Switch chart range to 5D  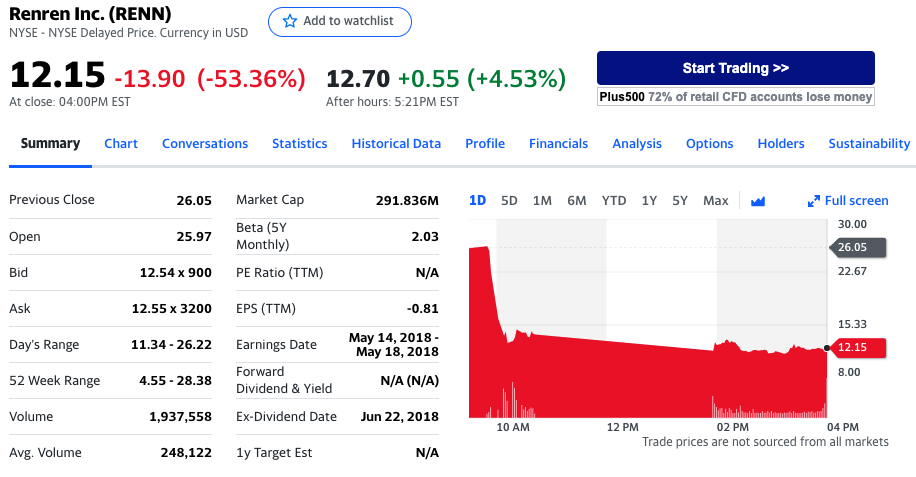[509, 200]
